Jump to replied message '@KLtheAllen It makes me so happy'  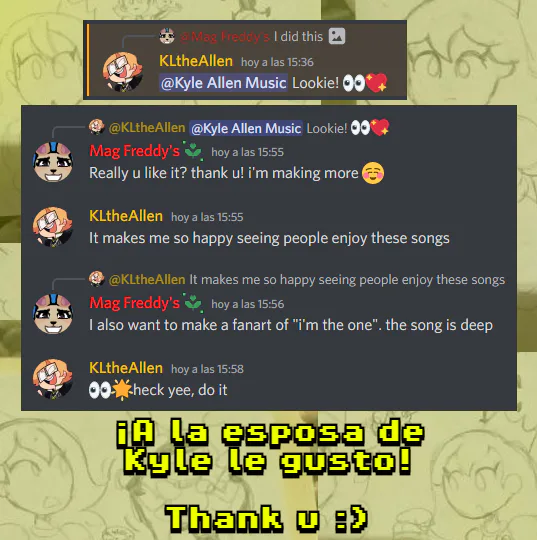coord(307,280)
